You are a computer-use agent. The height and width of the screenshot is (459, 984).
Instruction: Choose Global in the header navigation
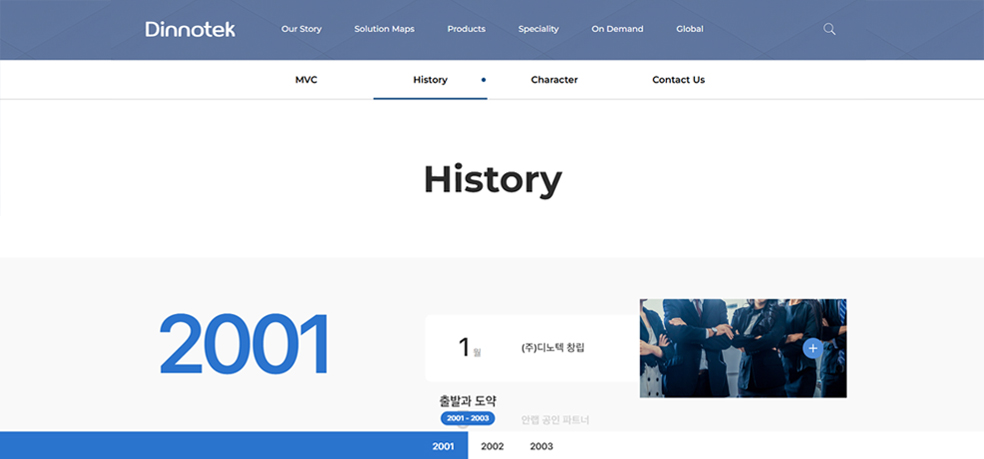[x=689, y=29]
